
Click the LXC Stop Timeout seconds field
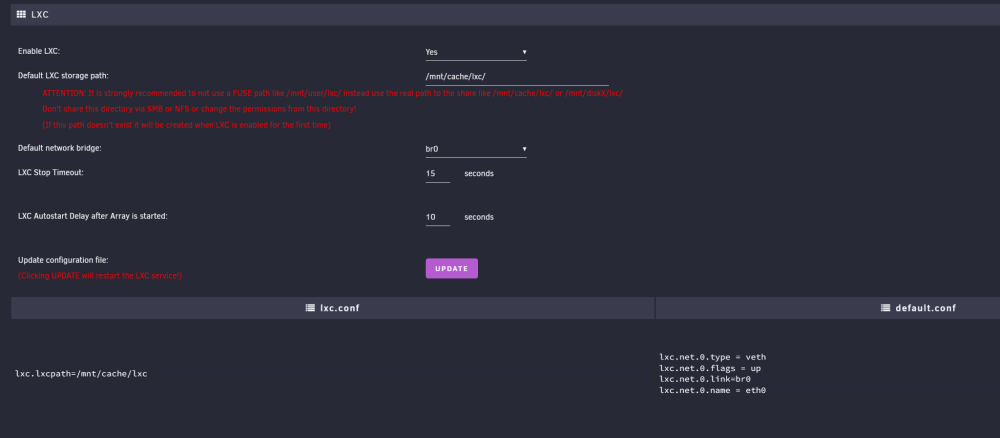point(438,173)
